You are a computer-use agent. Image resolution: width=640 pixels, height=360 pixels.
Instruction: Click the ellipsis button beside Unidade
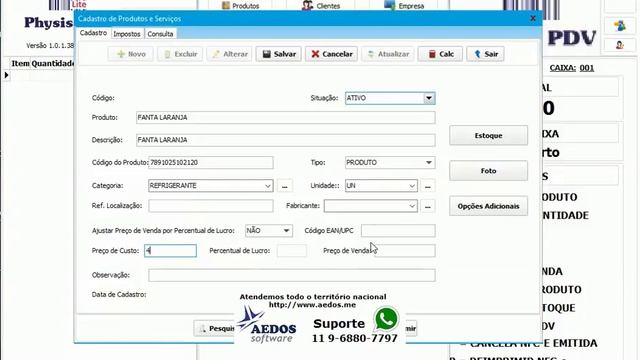click(x=428, y=186)
